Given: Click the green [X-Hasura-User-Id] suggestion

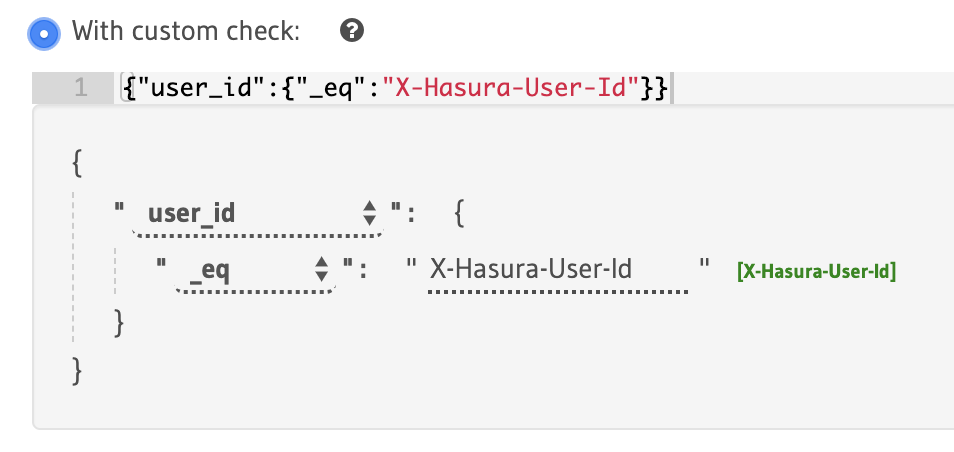Looking at the screenshot, I should click(x=816, y=271).
